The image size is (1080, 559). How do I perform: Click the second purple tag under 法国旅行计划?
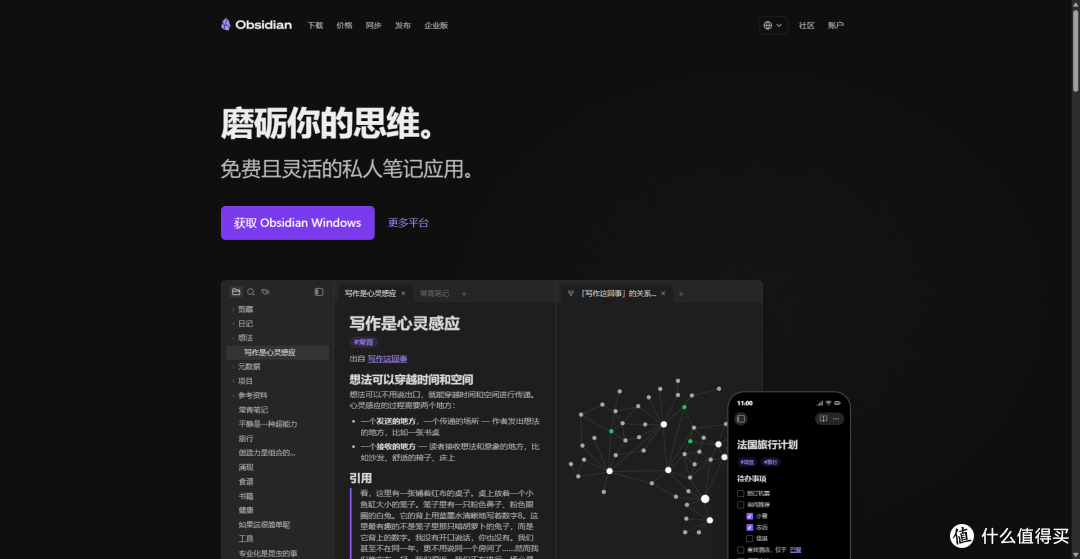coord(770,462)
